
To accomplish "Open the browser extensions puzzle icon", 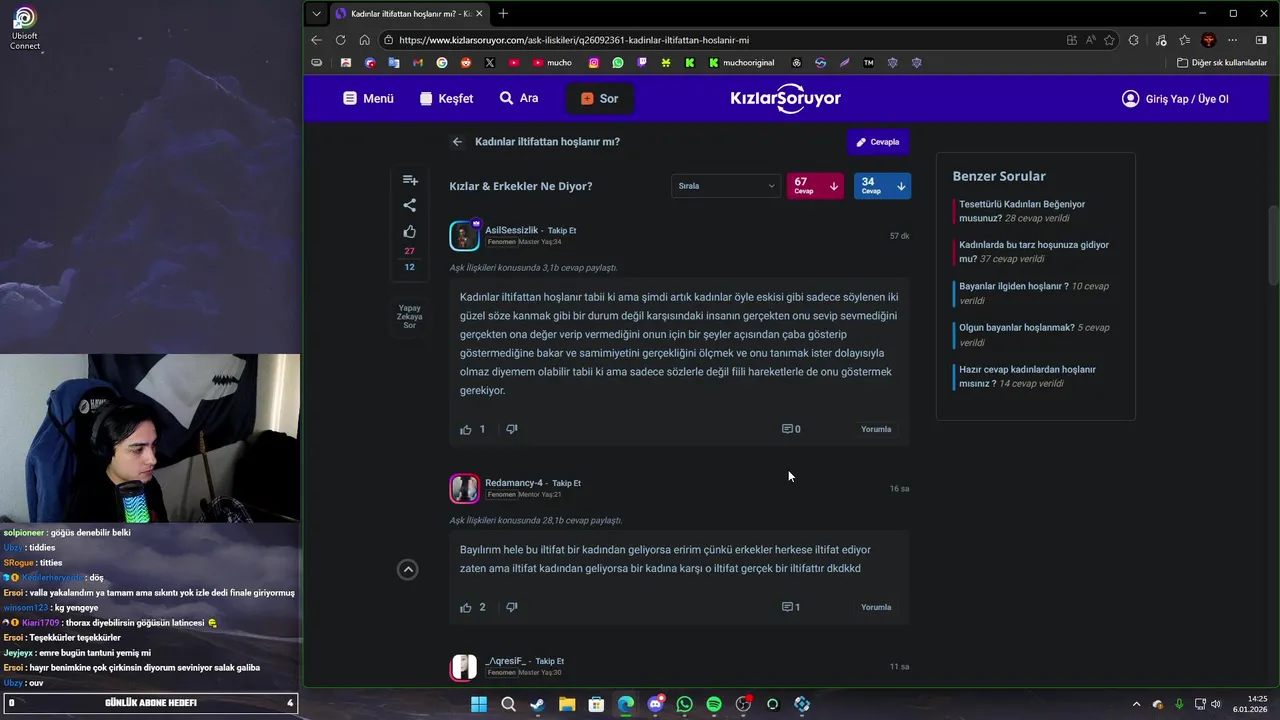I will coord(1133,40).
